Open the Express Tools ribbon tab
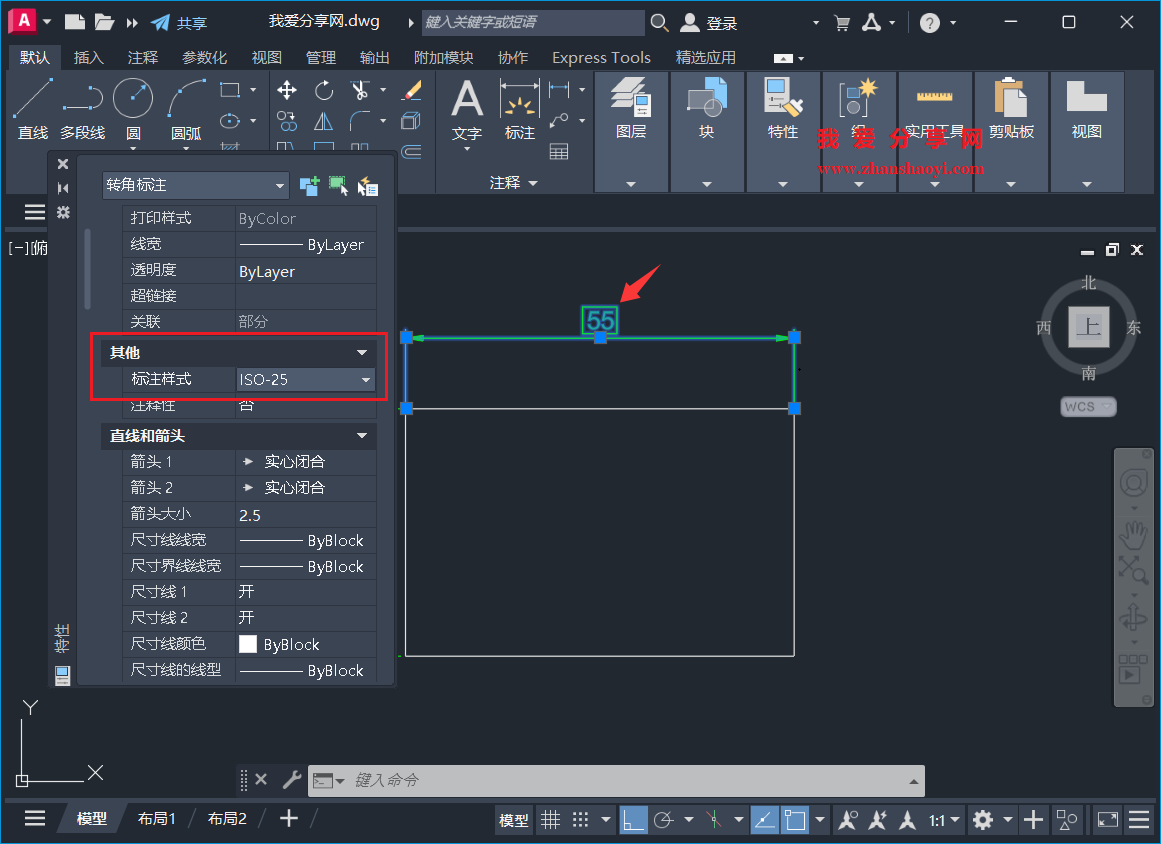This screenshot has width=1161, height=844. coord(601,57)
